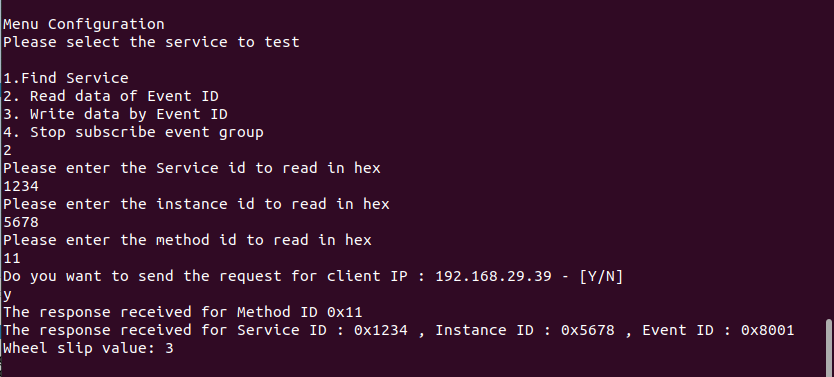
Task: Click the client IP 192.168.29.39 text
Action: tap(493, 277)
